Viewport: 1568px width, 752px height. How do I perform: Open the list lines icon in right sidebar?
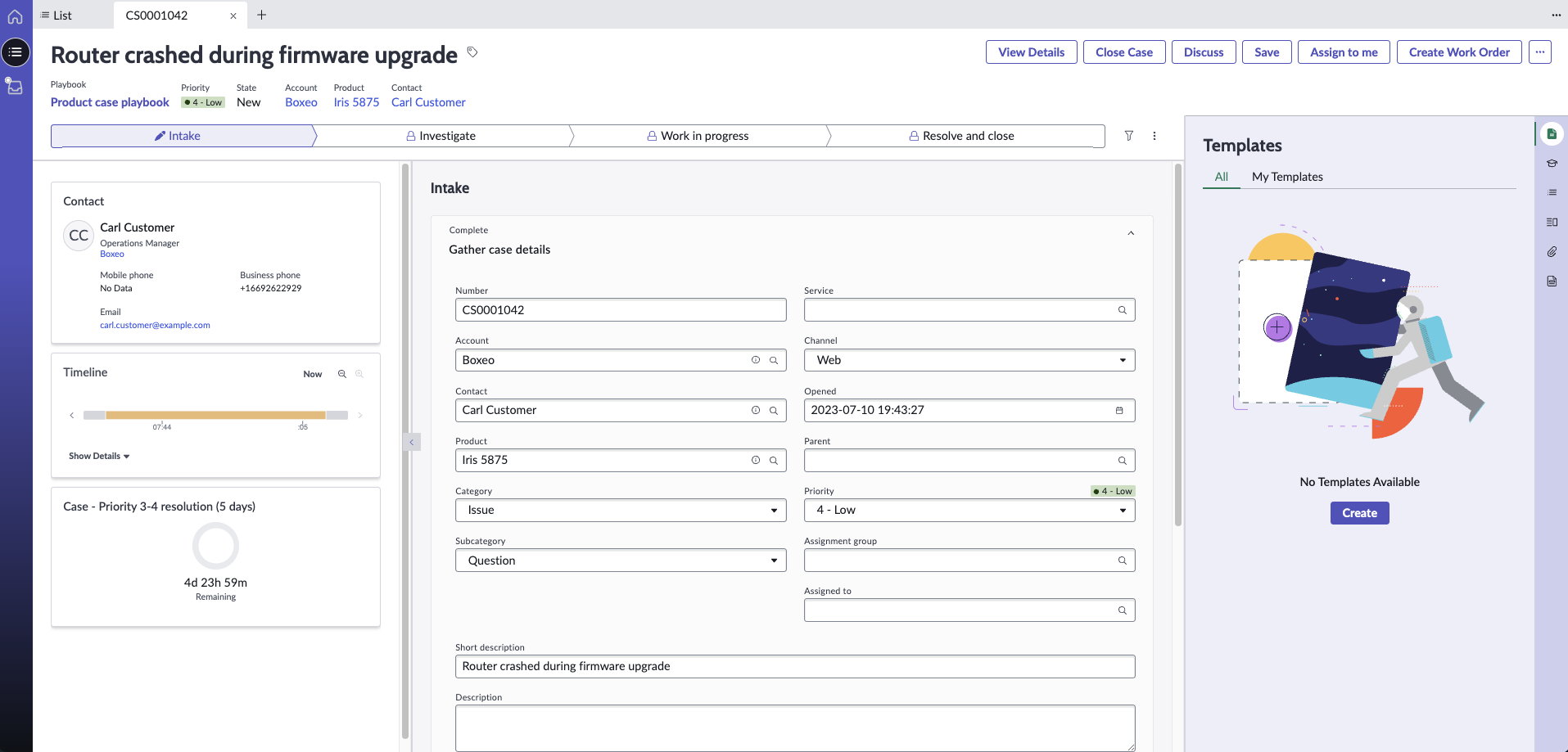1552,193
